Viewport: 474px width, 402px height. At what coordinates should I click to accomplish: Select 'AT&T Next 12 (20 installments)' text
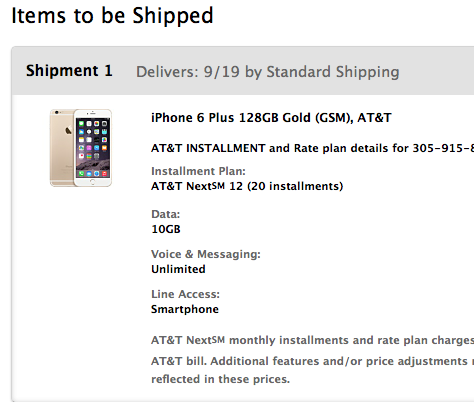(x=247, y=186)
